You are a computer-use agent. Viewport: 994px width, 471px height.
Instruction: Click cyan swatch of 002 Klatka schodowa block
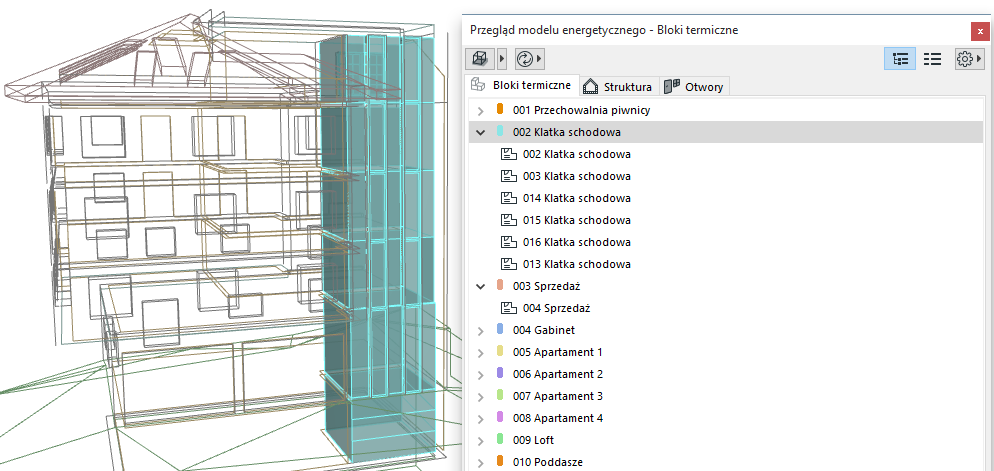[x=500, y=131]
